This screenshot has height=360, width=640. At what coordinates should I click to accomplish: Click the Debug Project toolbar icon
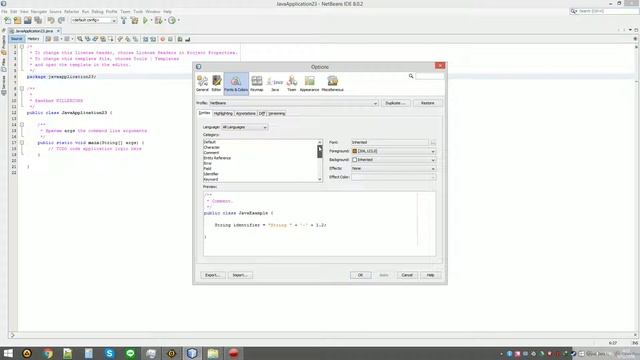(x=158, y=20)
